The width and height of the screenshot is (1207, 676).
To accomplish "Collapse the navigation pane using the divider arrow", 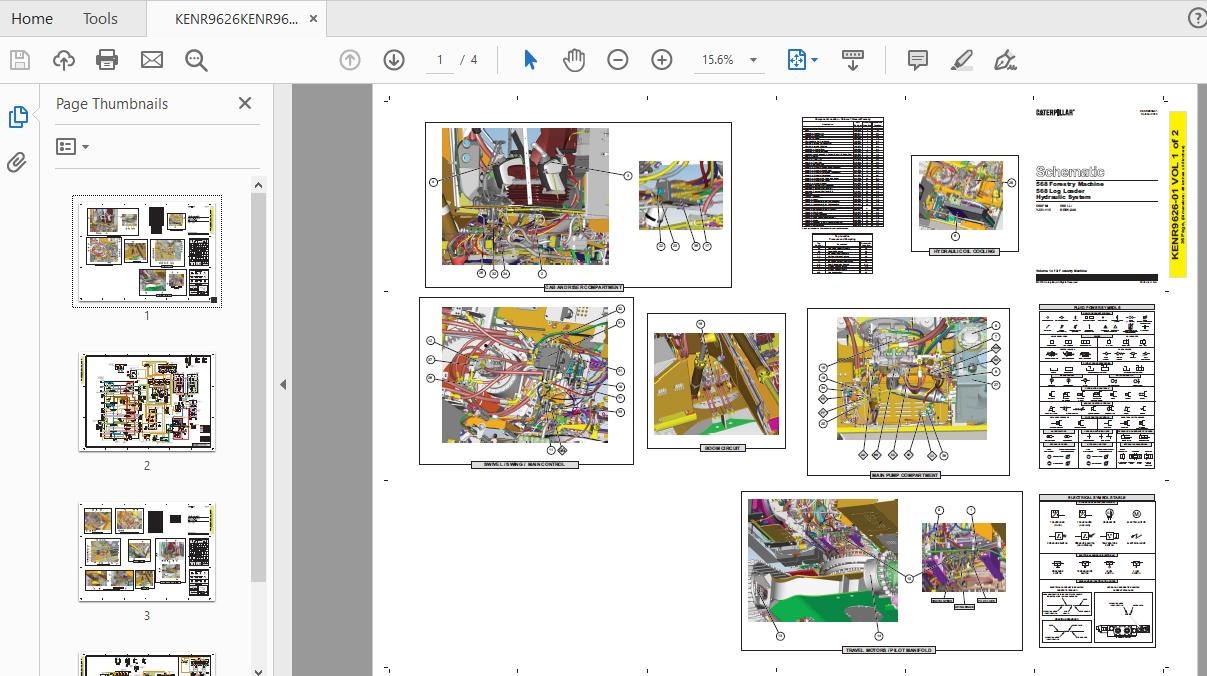I will click(x=283, y=384).
